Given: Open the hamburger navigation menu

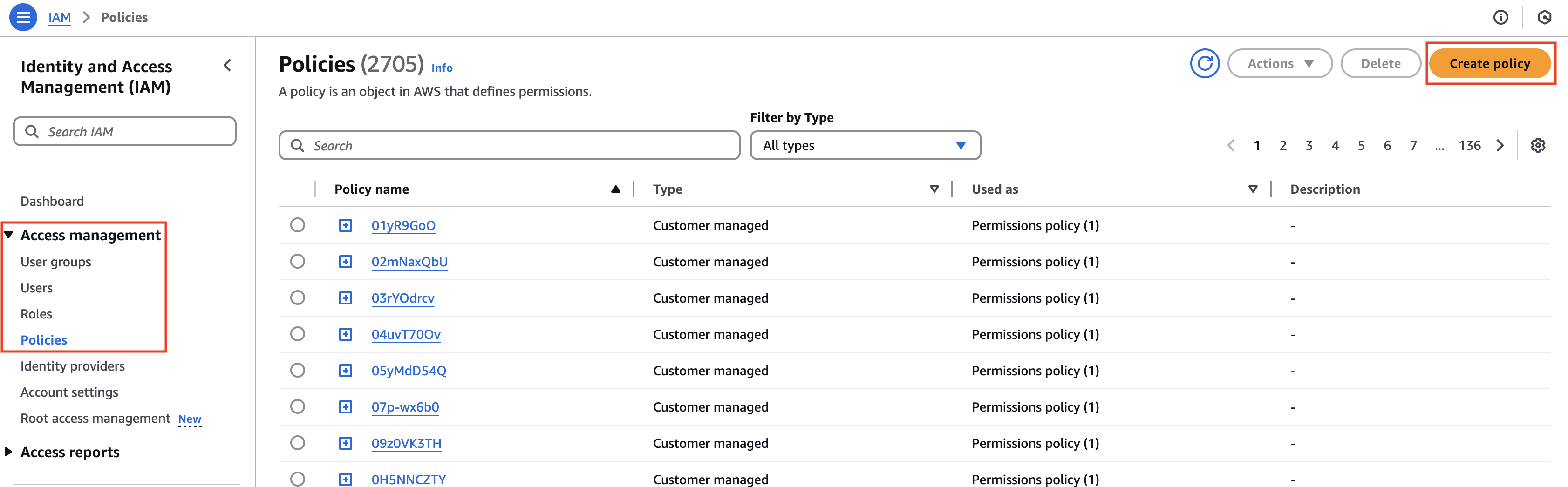Looking at the screenshot, I should click(22, 17).
